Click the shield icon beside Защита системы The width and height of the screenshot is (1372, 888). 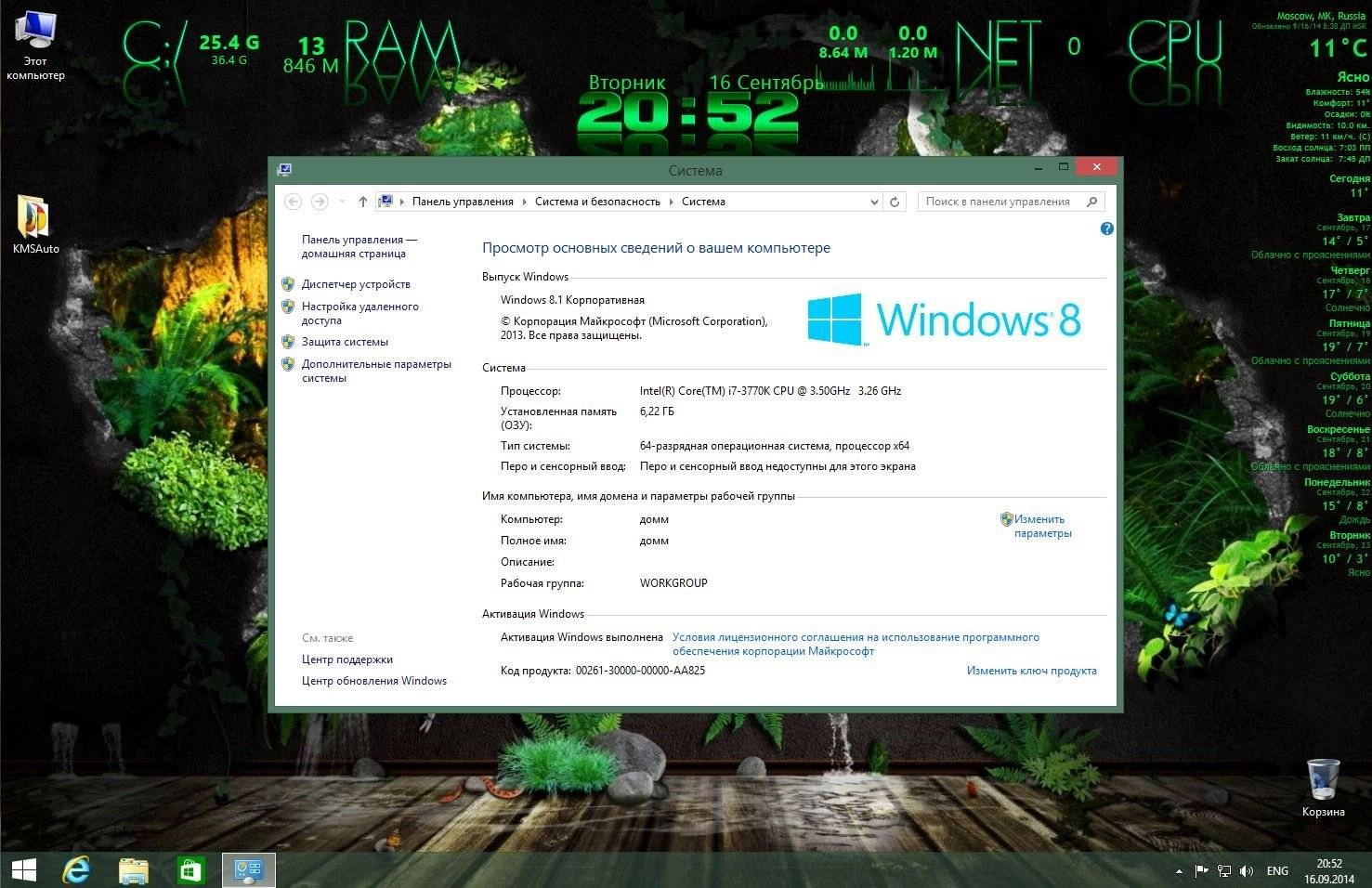click(288, 342)
